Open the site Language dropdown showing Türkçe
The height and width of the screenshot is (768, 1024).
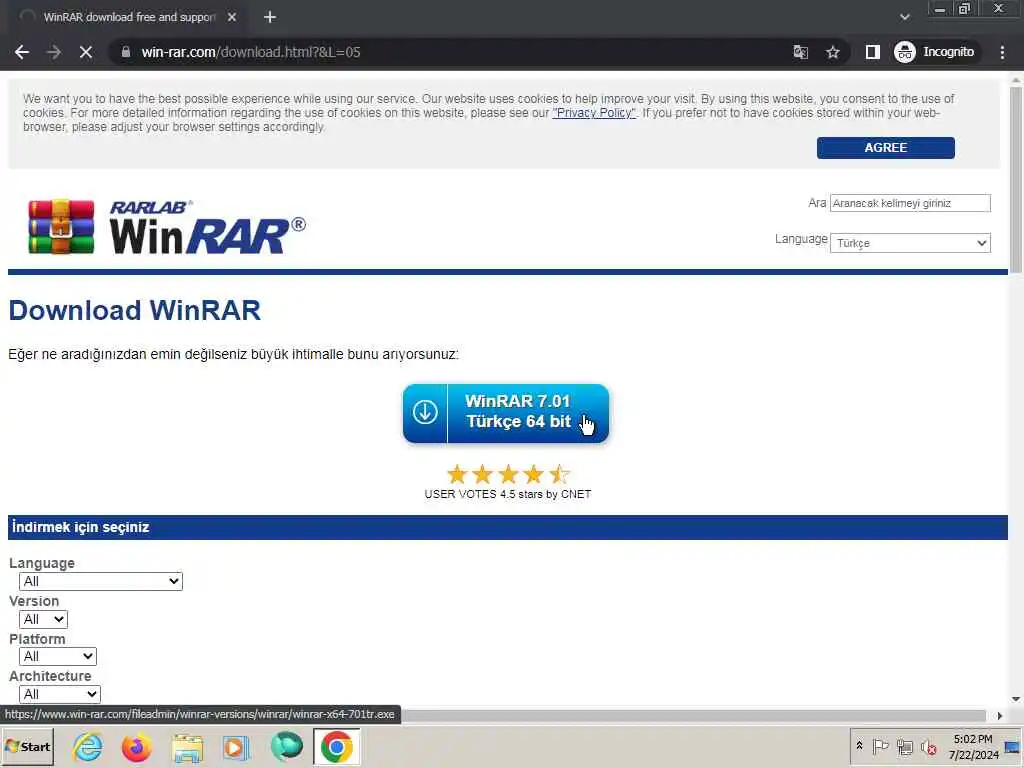point(910,243)
